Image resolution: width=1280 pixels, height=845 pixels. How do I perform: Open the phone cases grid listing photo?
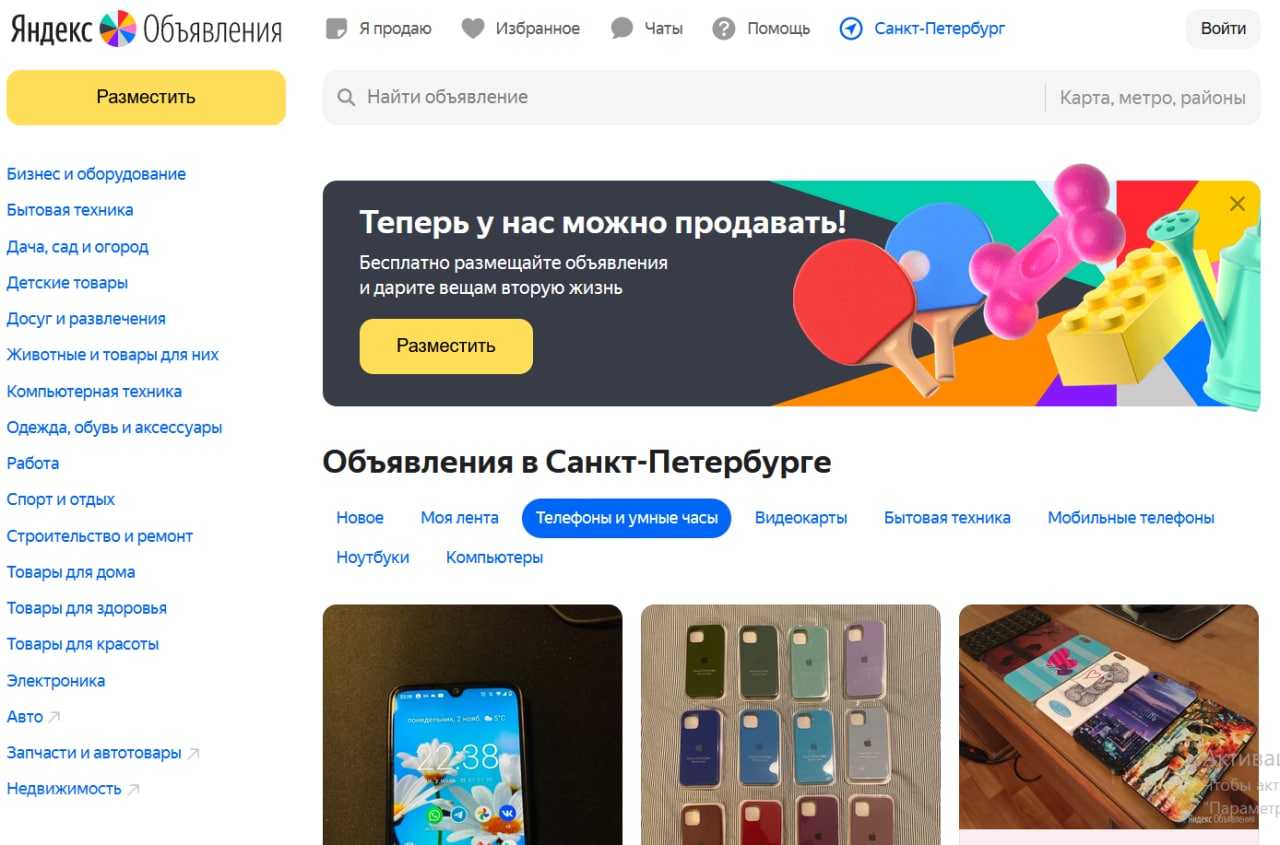tap(791, 725)
